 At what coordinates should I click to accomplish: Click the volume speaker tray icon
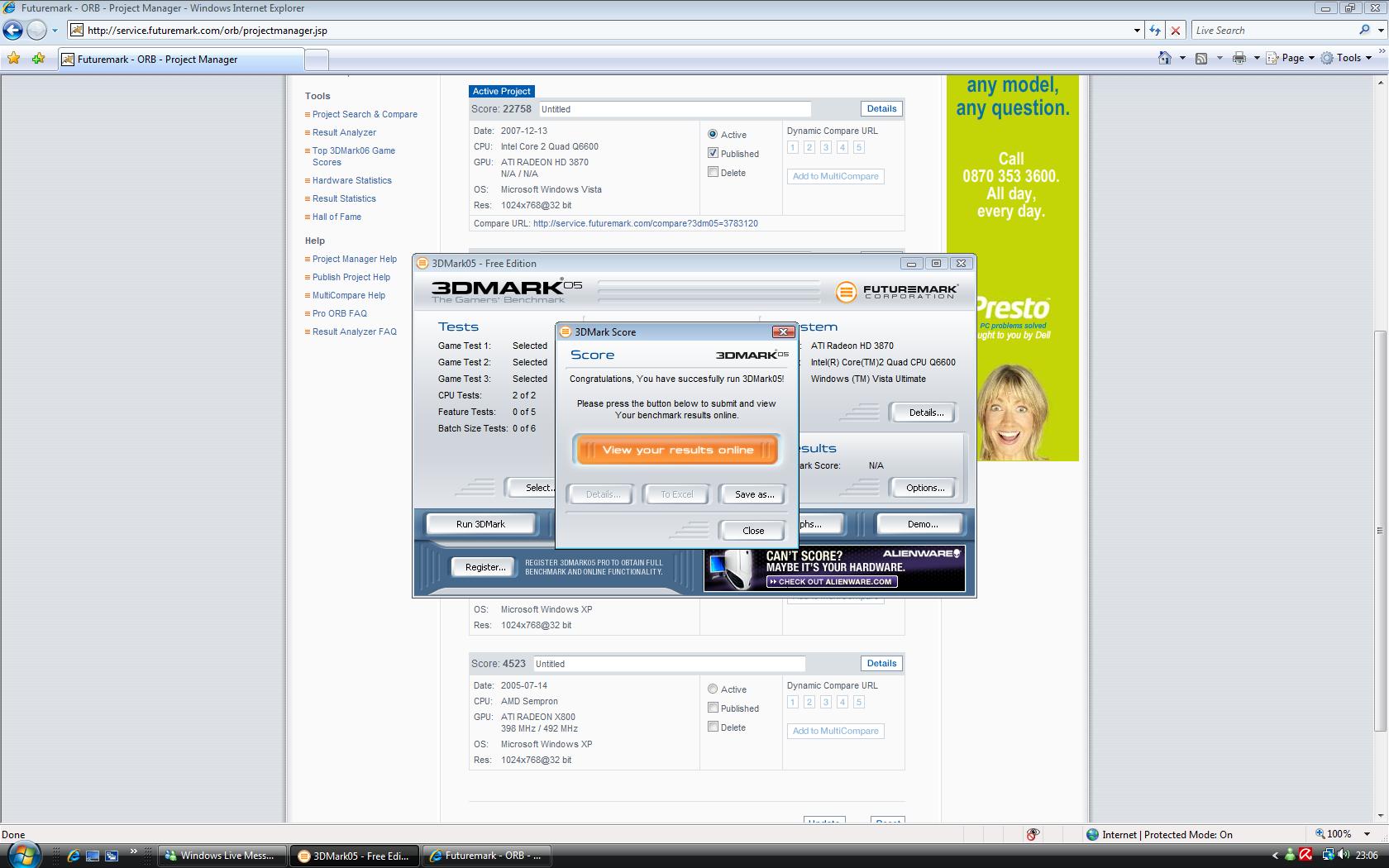coord(1344,855)
